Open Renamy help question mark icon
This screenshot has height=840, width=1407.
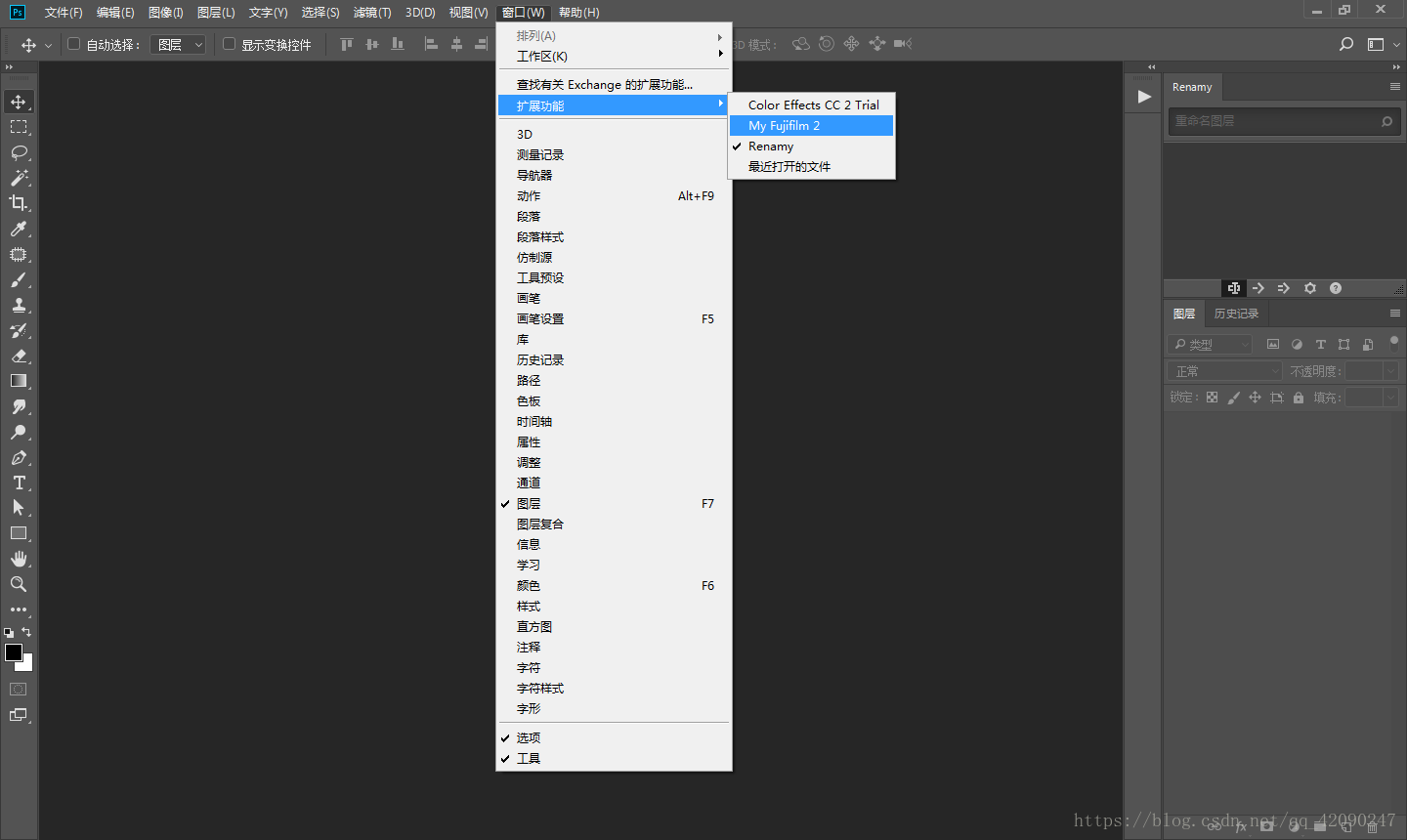tap(1336, 288)
